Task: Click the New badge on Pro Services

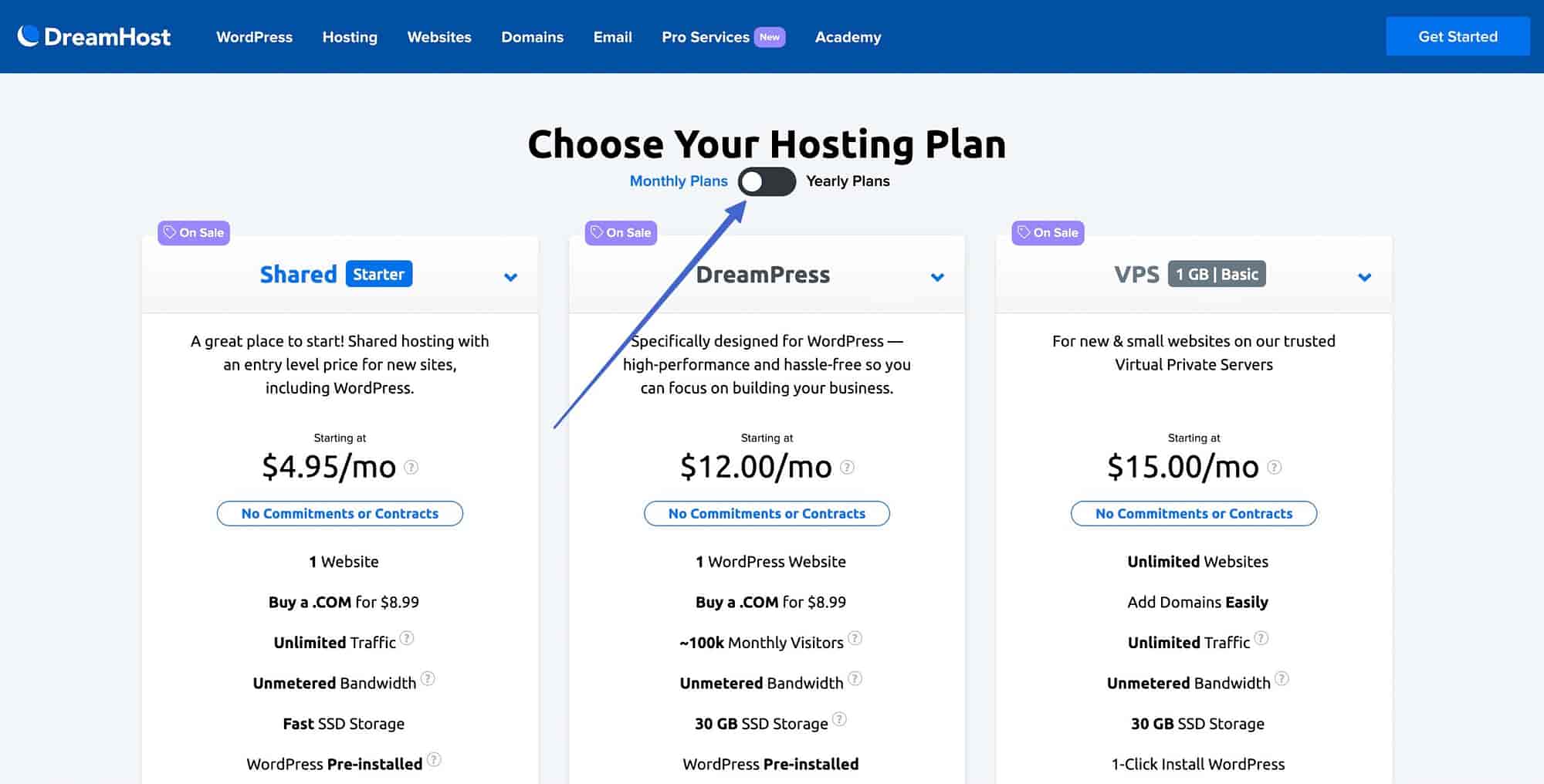Action: tap(770, 37)
